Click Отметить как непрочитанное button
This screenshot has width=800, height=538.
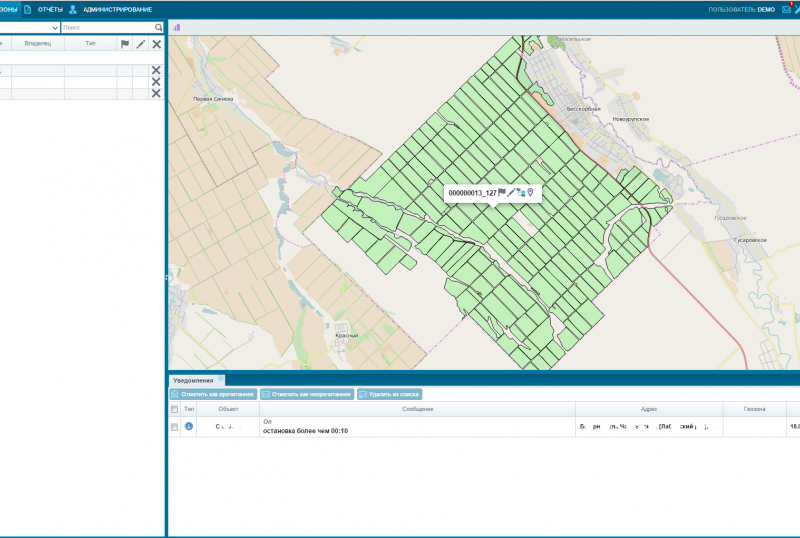pos(307,395)
